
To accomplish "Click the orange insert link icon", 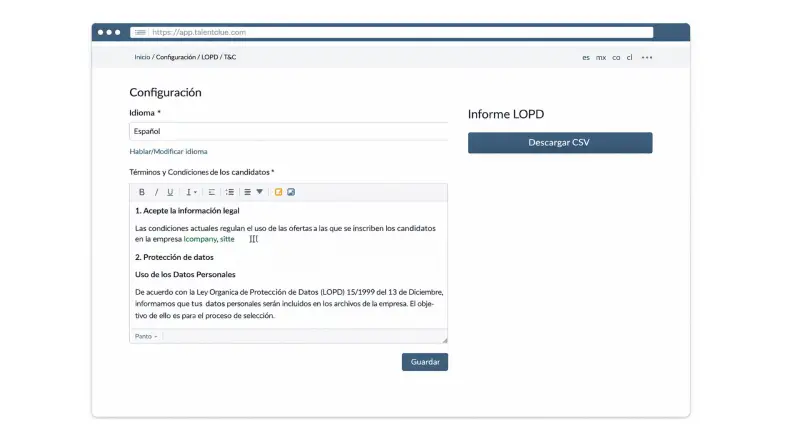I will click(x=278, y=192).
